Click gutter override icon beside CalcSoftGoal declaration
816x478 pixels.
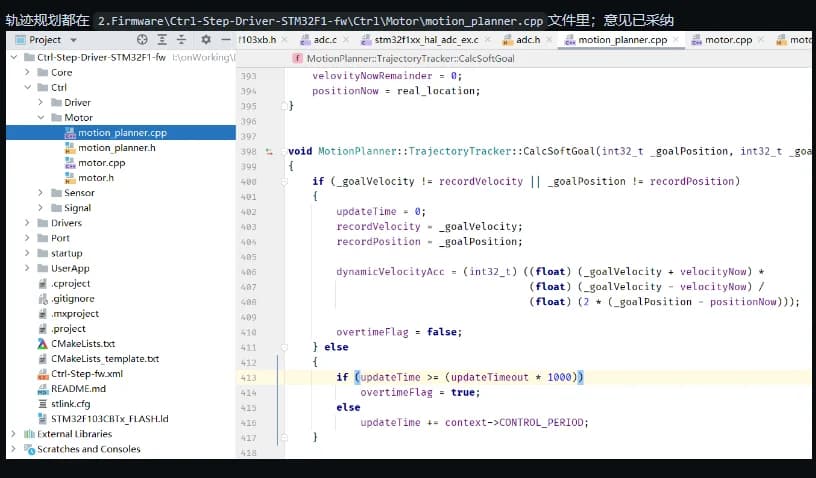269,152
